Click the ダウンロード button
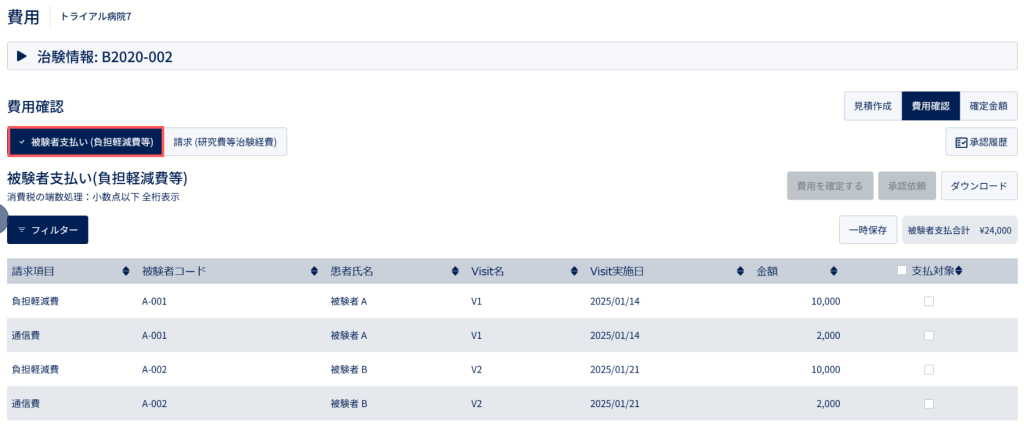The height and width of the screenshot is (435, 1024). tap(979, 185)
